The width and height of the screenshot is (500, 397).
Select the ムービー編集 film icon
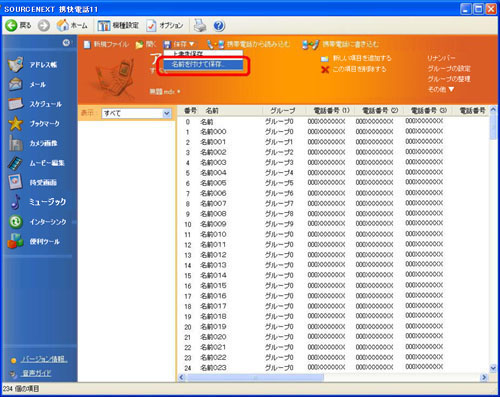(15, 163)
